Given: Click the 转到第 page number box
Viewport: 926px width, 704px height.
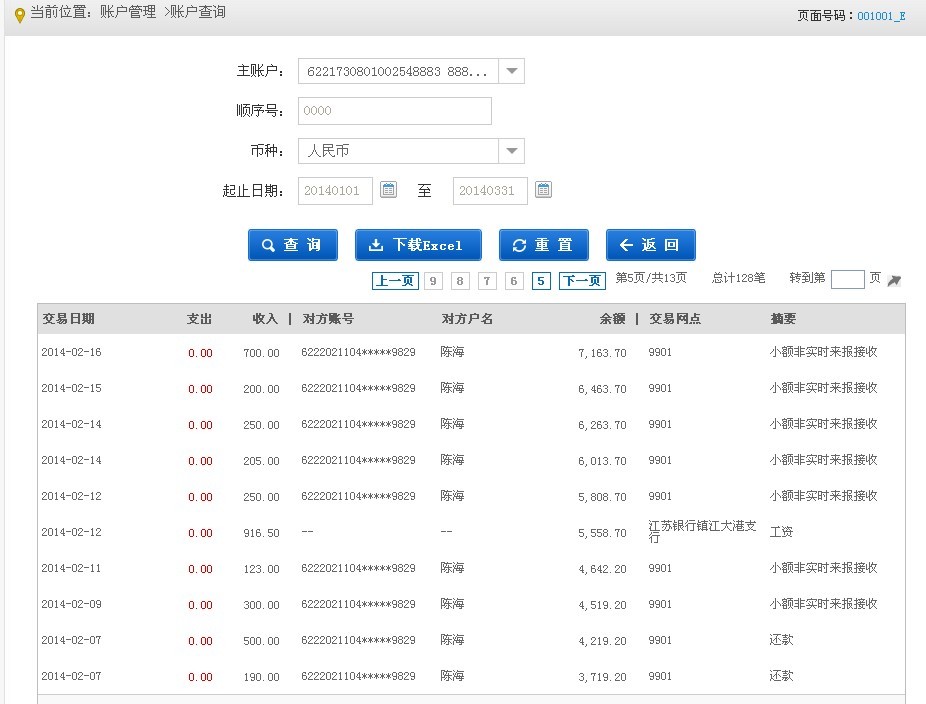Looking at the screenshot, I should pyautogui.click(x=847, y=280).
